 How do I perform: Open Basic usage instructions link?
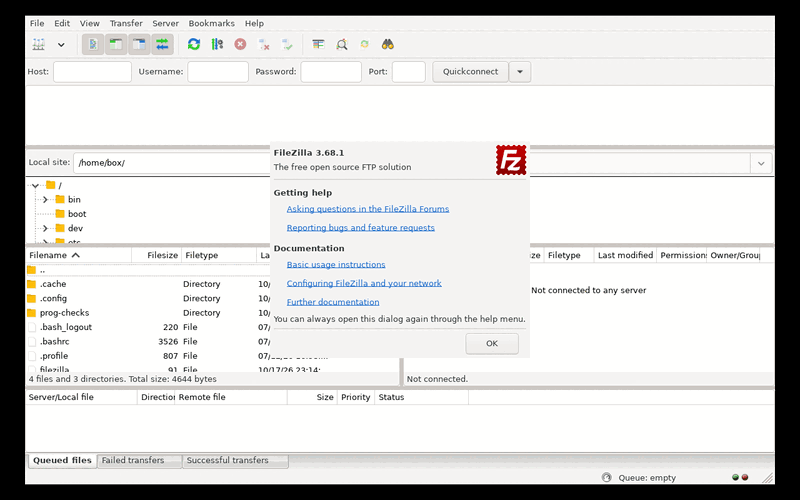click(x=336, y=264)
